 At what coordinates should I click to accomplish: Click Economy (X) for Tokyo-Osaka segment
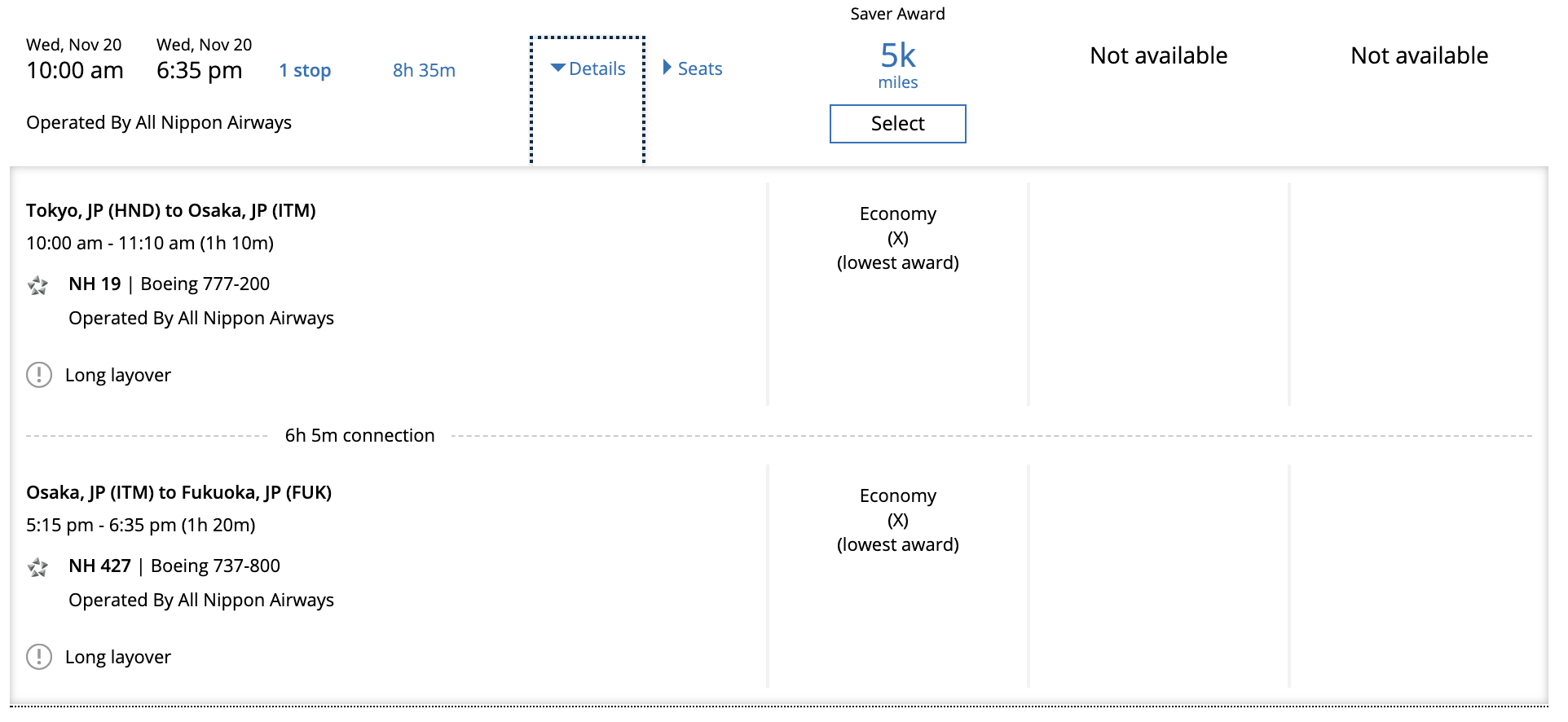click(x=897, y=238)
